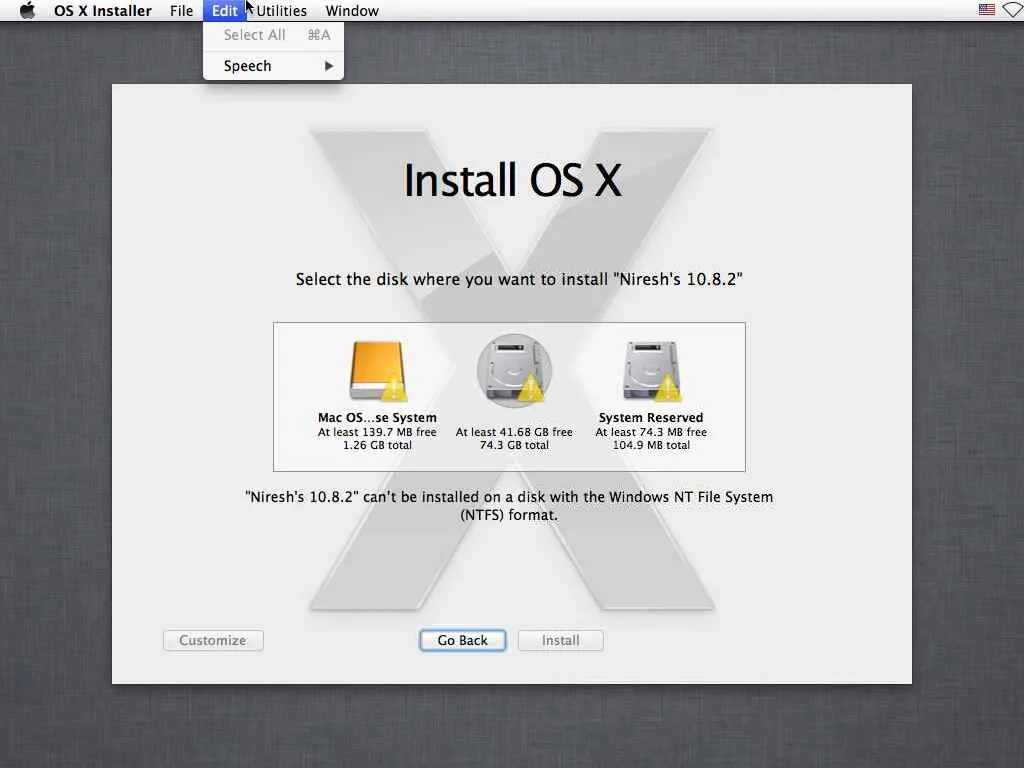
Task: Click the '74.3 GB total' text
Action: (x=514, y=445)
